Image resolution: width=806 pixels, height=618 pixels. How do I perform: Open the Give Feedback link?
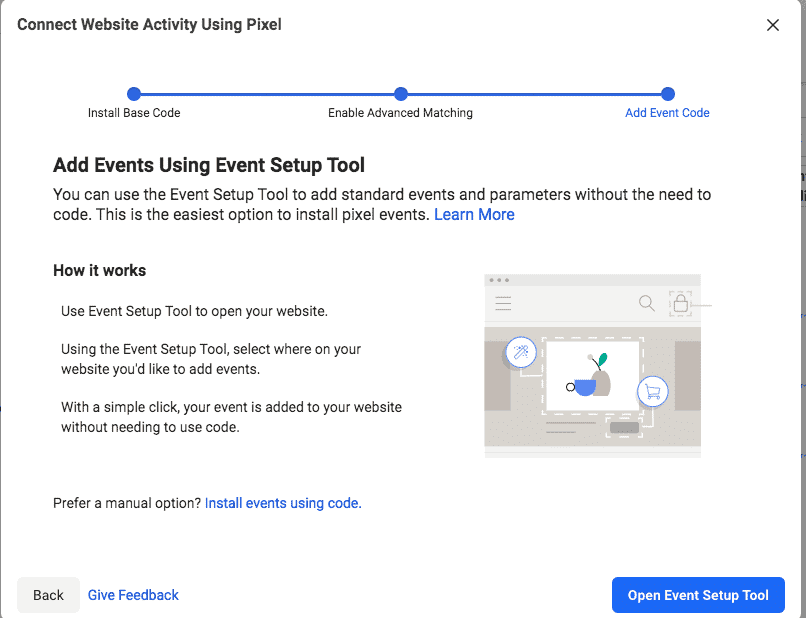click(x=133, y=595)
